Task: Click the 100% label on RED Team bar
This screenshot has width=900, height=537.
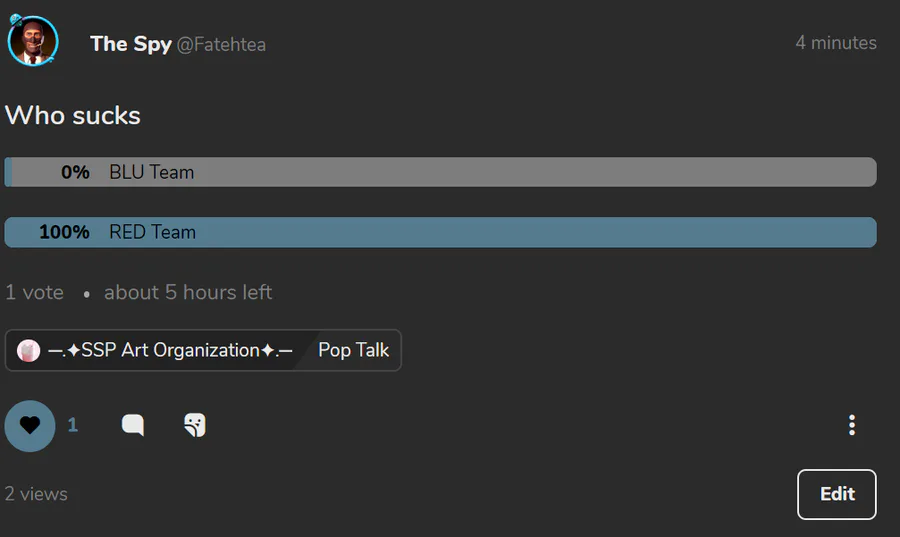Action: (64, 232)
